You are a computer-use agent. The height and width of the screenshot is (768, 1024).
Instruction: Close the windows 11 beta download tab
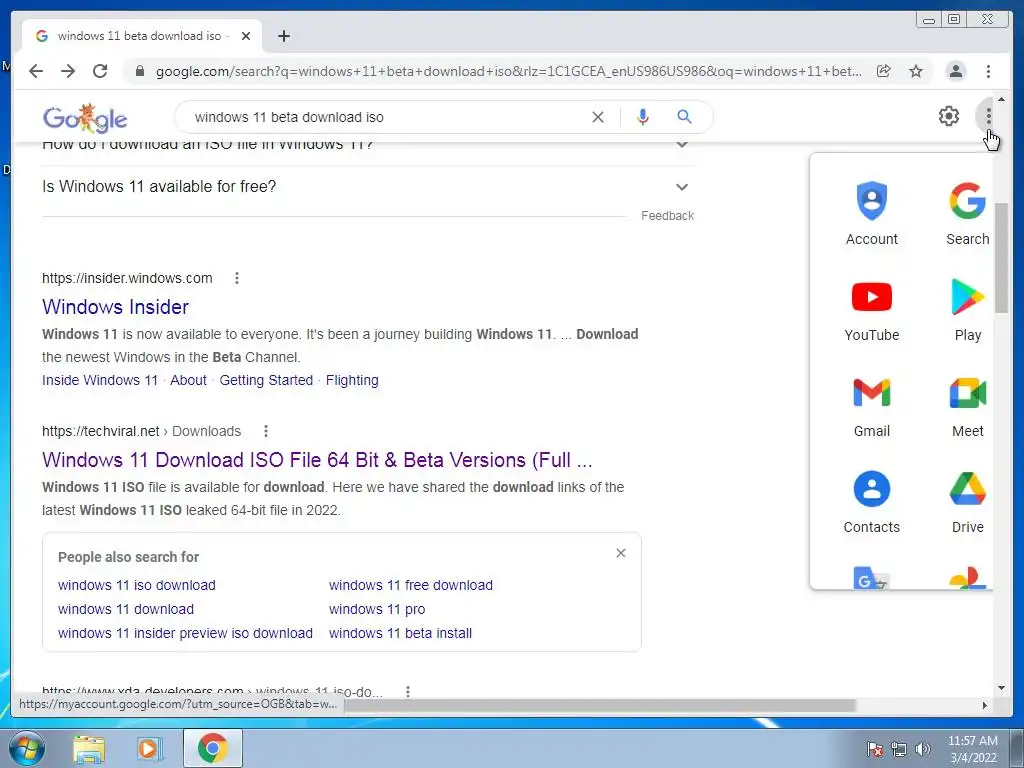246,36
